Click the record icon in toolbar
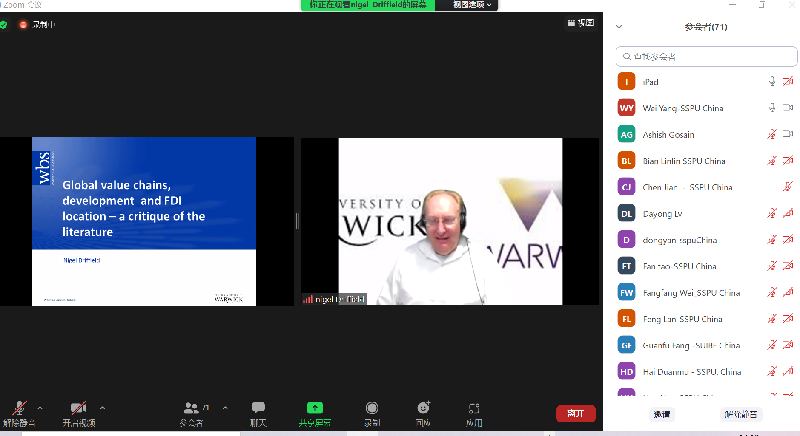 (x=372, y=407)
